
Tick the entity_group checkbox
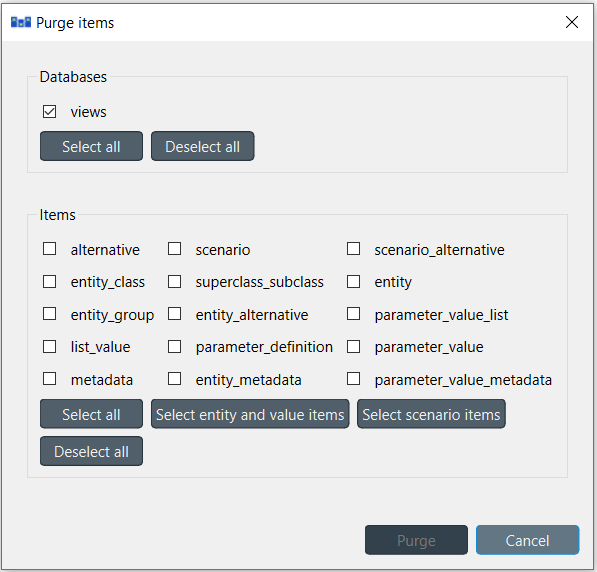(49, 314)
